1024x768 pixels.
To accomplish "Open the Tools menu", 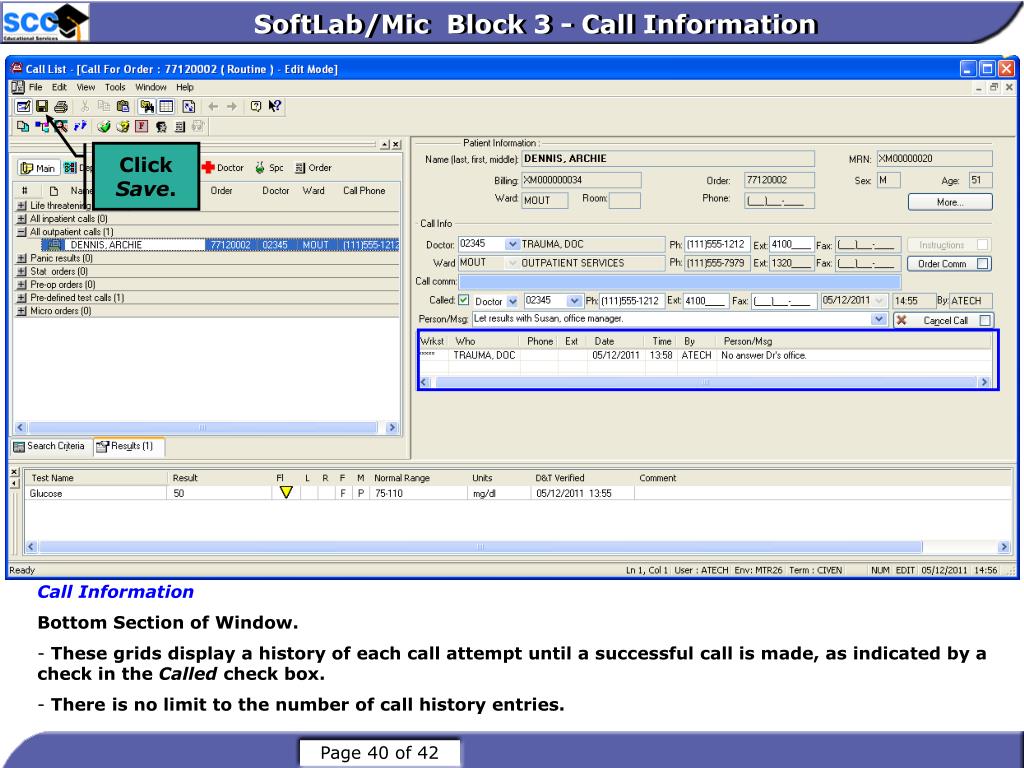I will [x=115, y=87].
